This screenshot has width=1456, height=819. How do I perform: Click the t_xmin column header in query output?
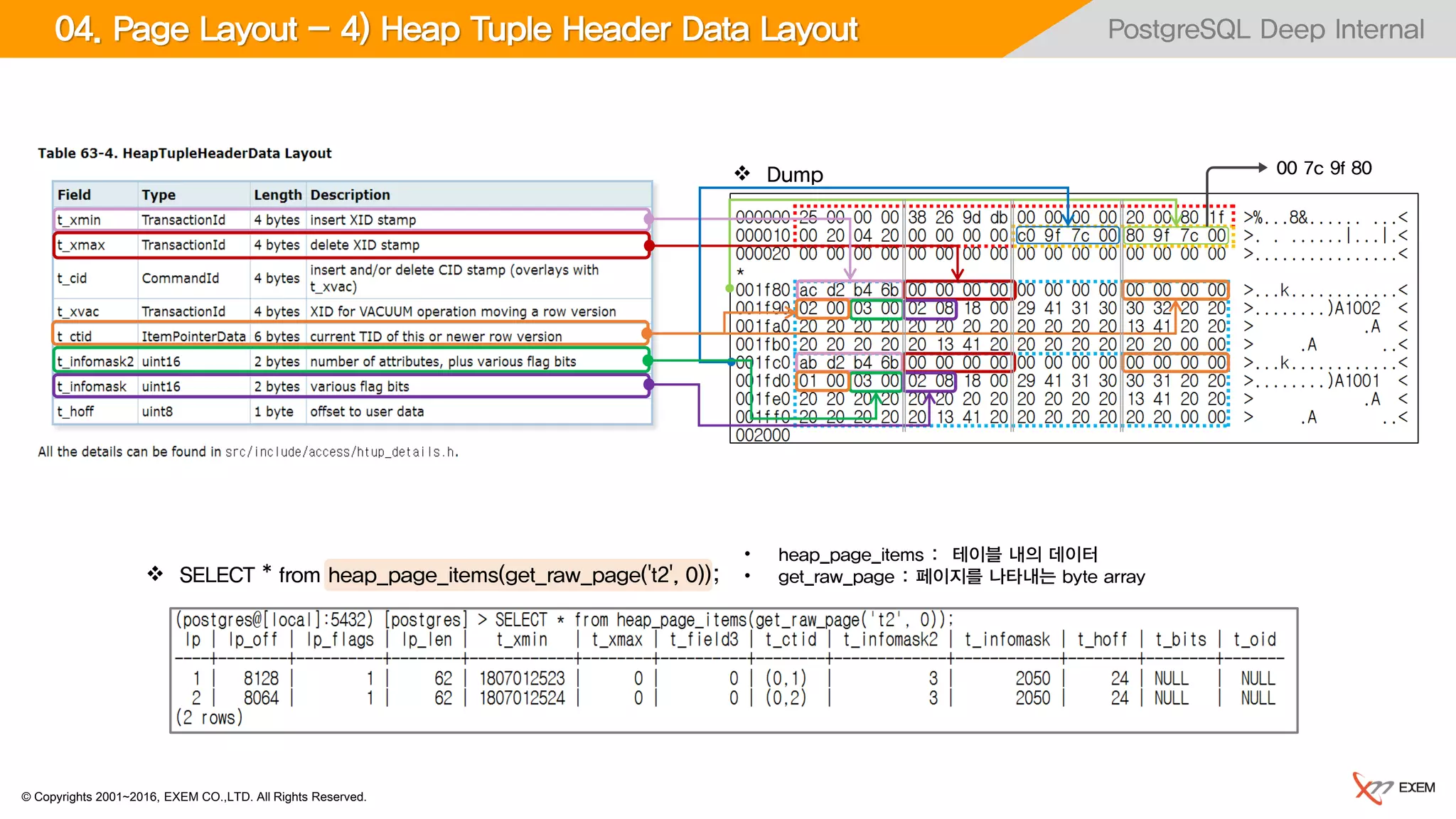pos(522,639)
